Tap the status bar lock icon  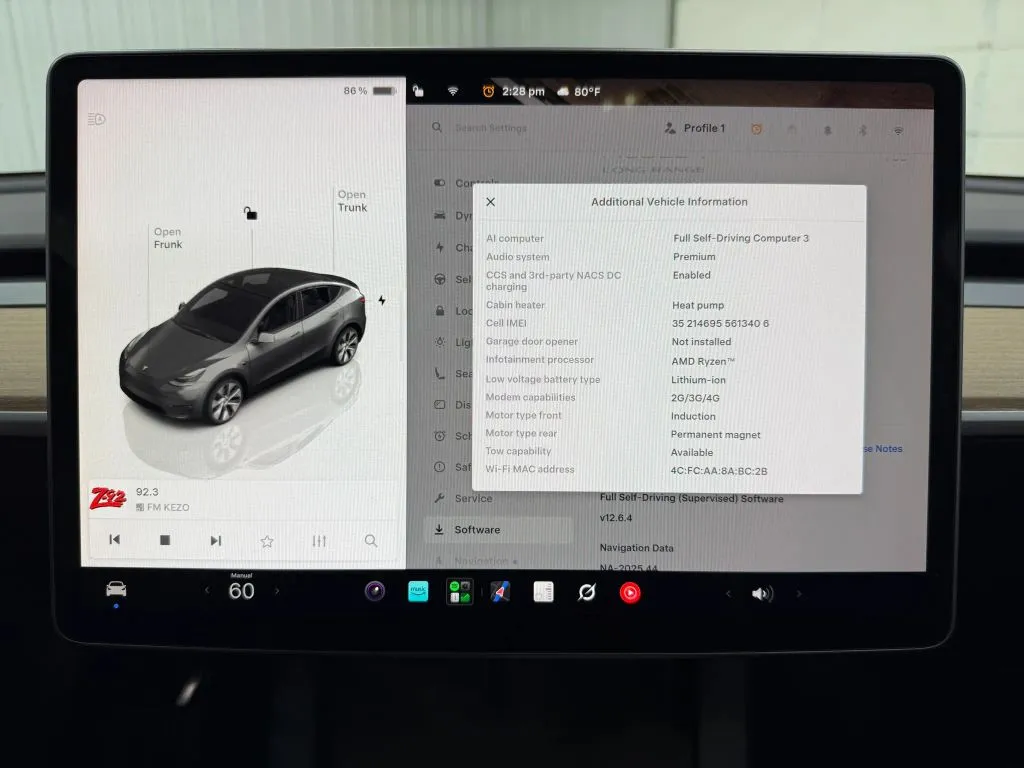(418, 91)
